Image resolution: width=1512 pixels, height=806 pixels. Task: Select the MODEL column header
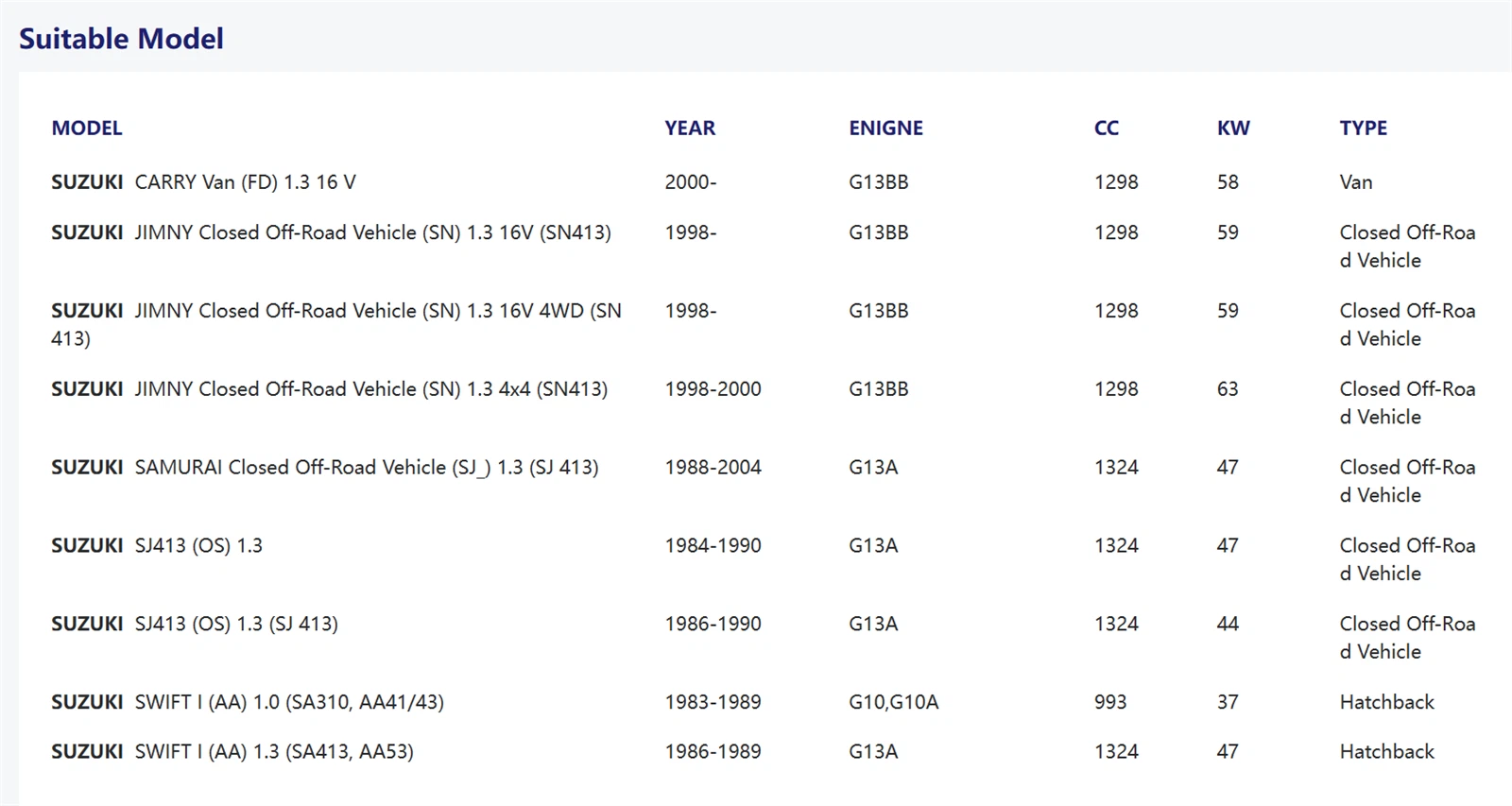[x=87, y=129]
